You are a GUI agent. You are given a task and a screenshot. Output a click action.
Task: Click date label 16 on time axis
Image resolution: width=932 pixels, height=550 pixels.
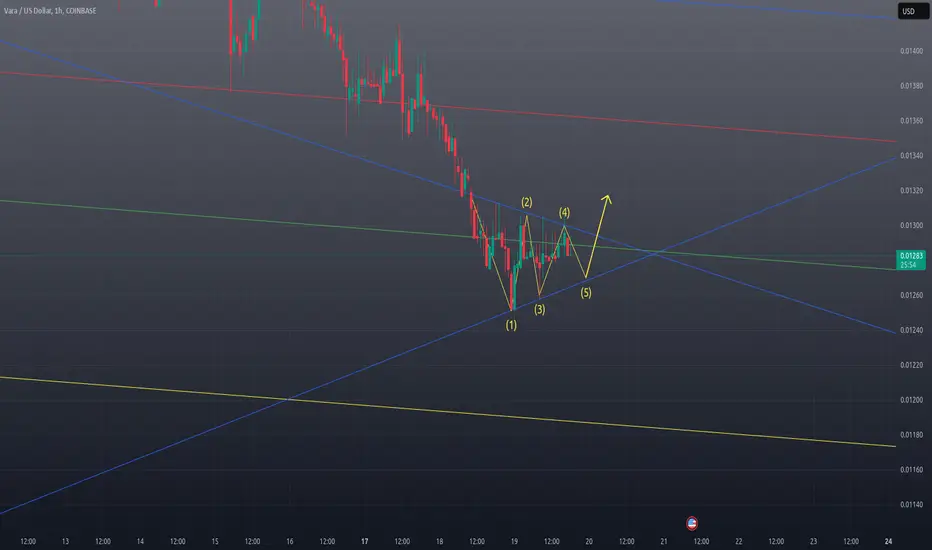(290, 542)
